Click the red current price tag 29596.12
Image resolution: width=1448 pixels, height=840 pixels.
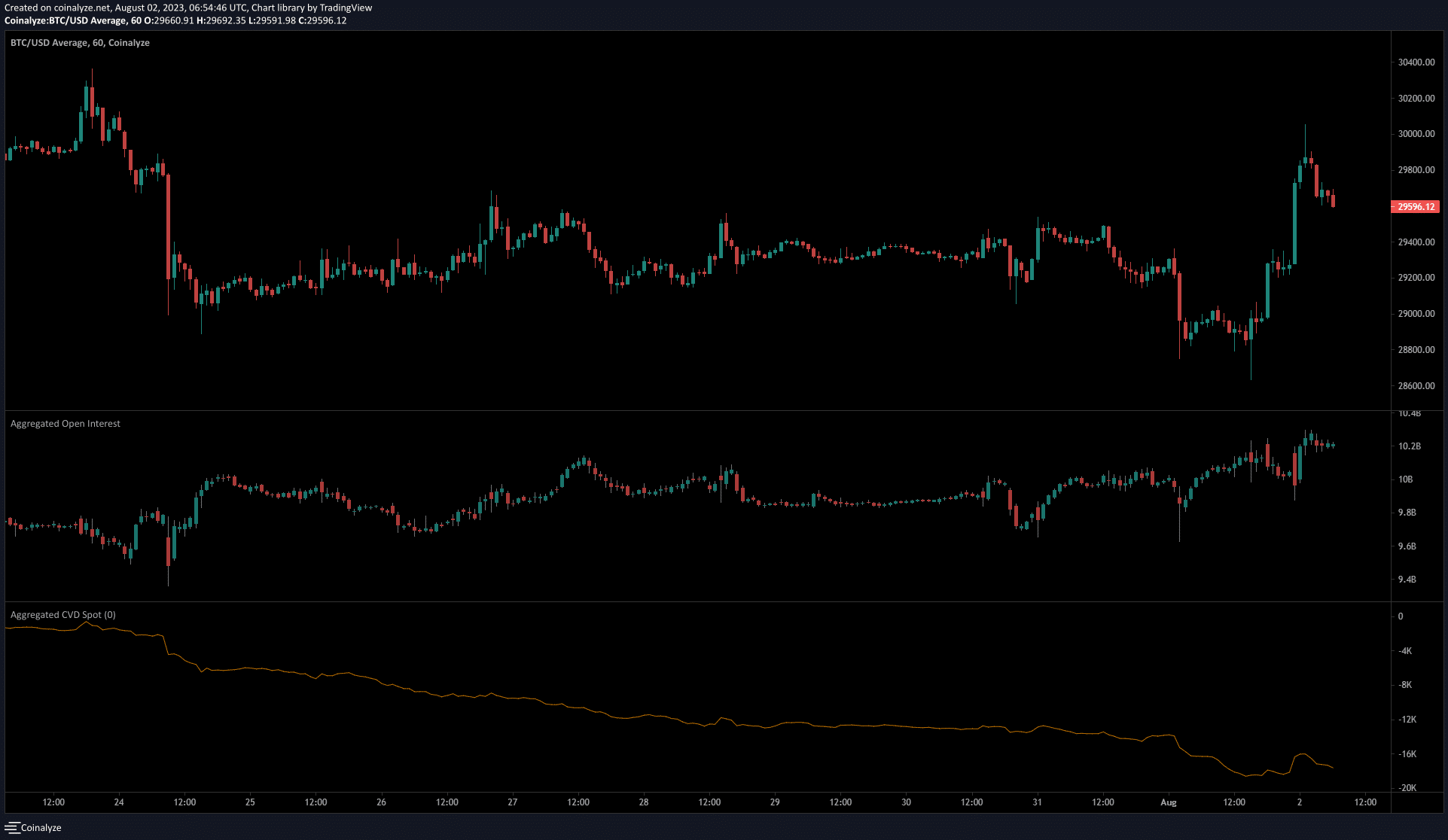coord(1416,206)
